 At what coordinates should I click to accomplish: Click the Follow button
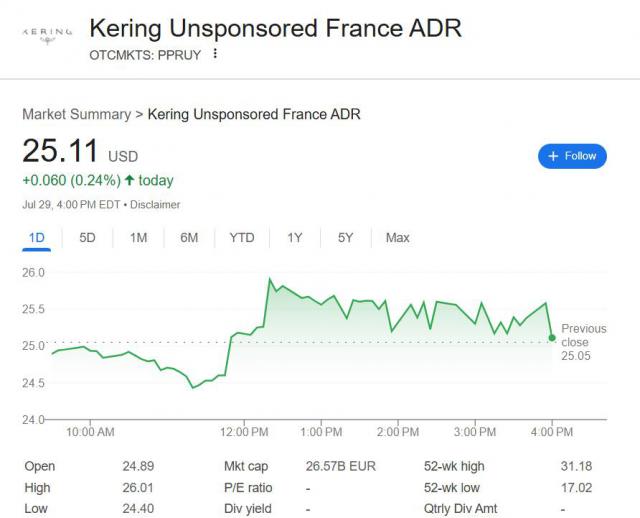pos(572,156)
